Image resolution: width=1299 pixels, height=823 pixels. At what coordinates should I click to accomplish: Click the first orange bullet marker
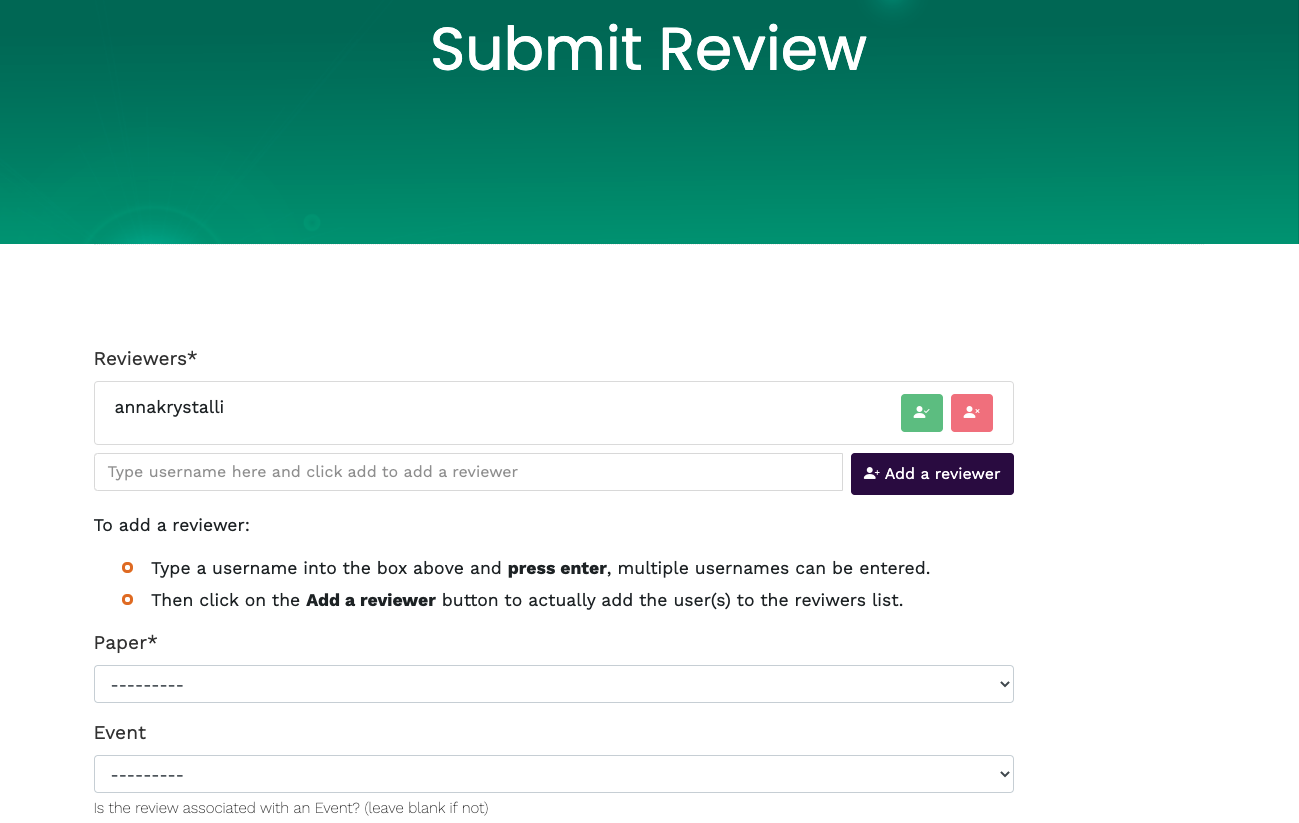point(127,568)
